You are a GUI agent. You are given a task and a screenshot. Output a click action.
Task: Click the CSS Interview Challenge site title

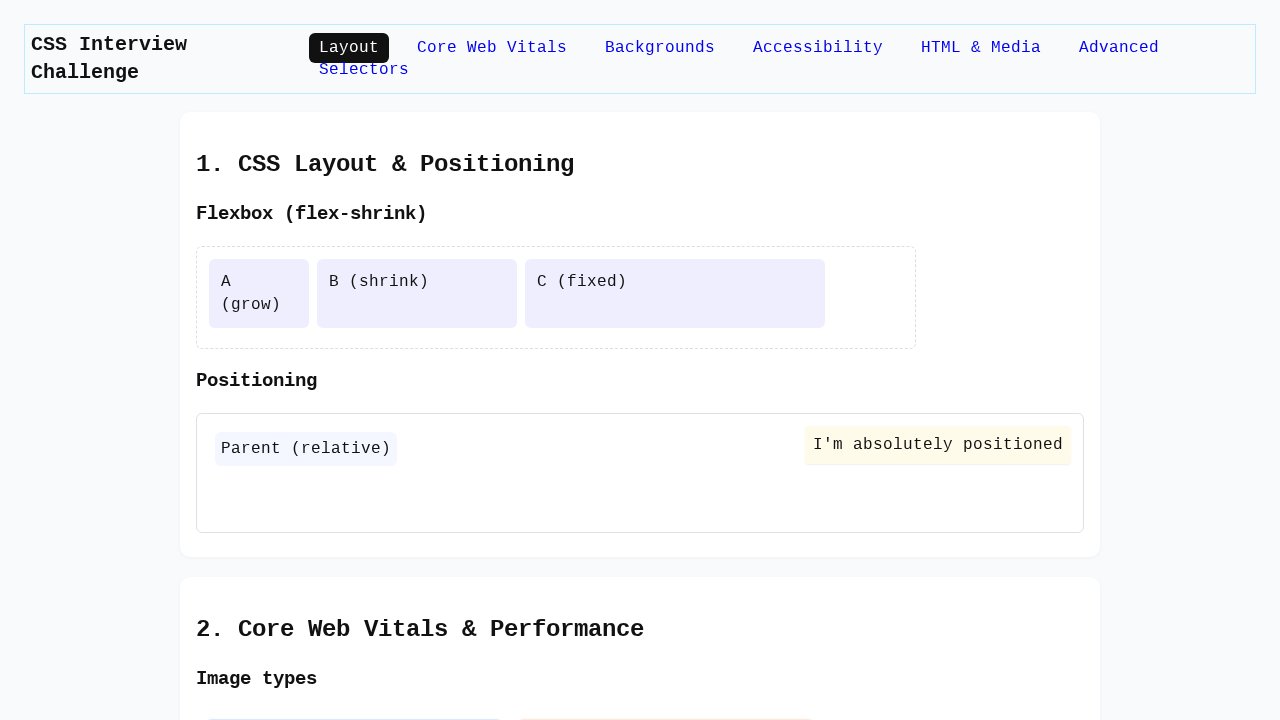point(109,58)
